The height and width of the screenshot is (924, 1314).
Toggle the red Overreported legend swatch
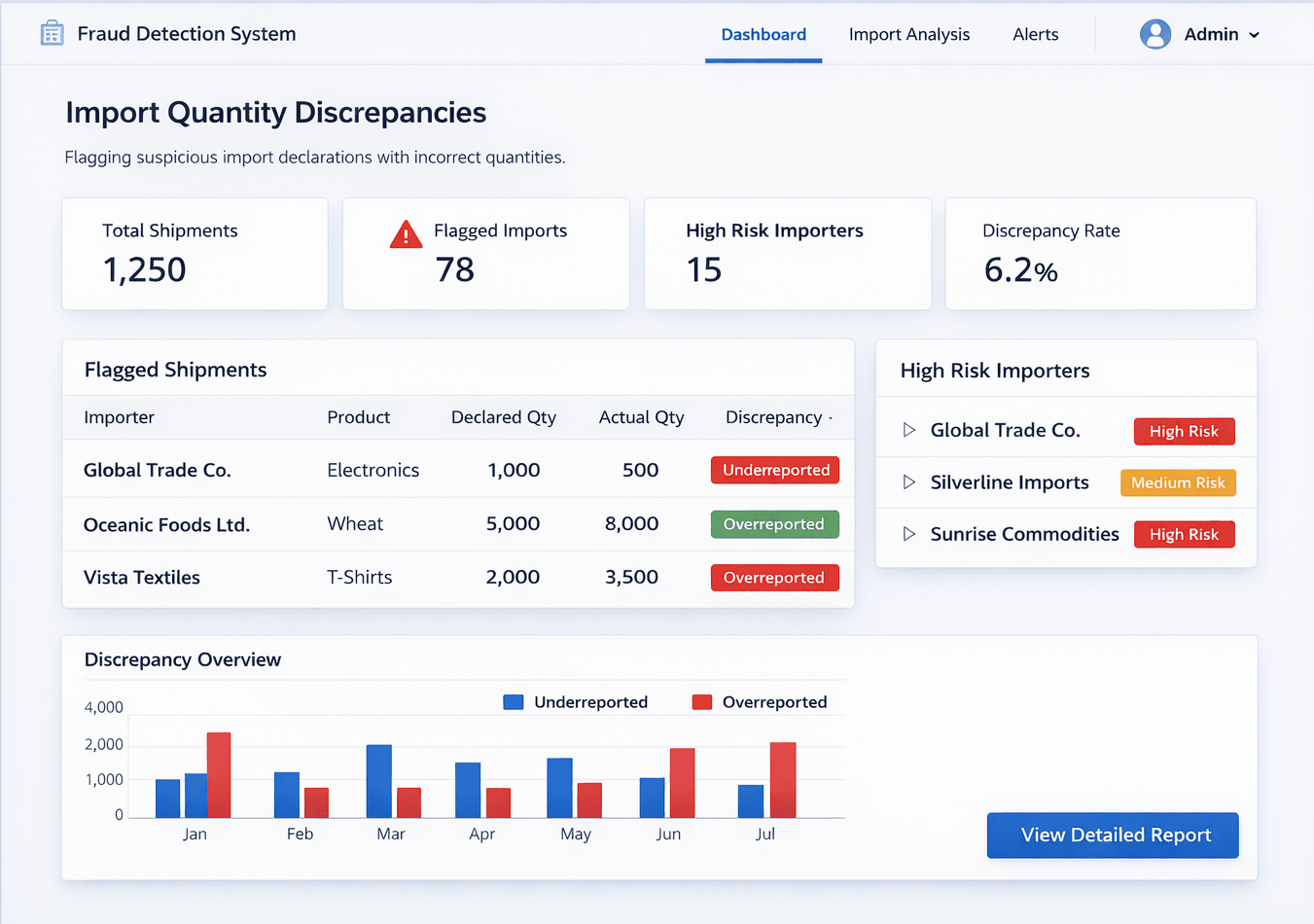pos(701,702)
